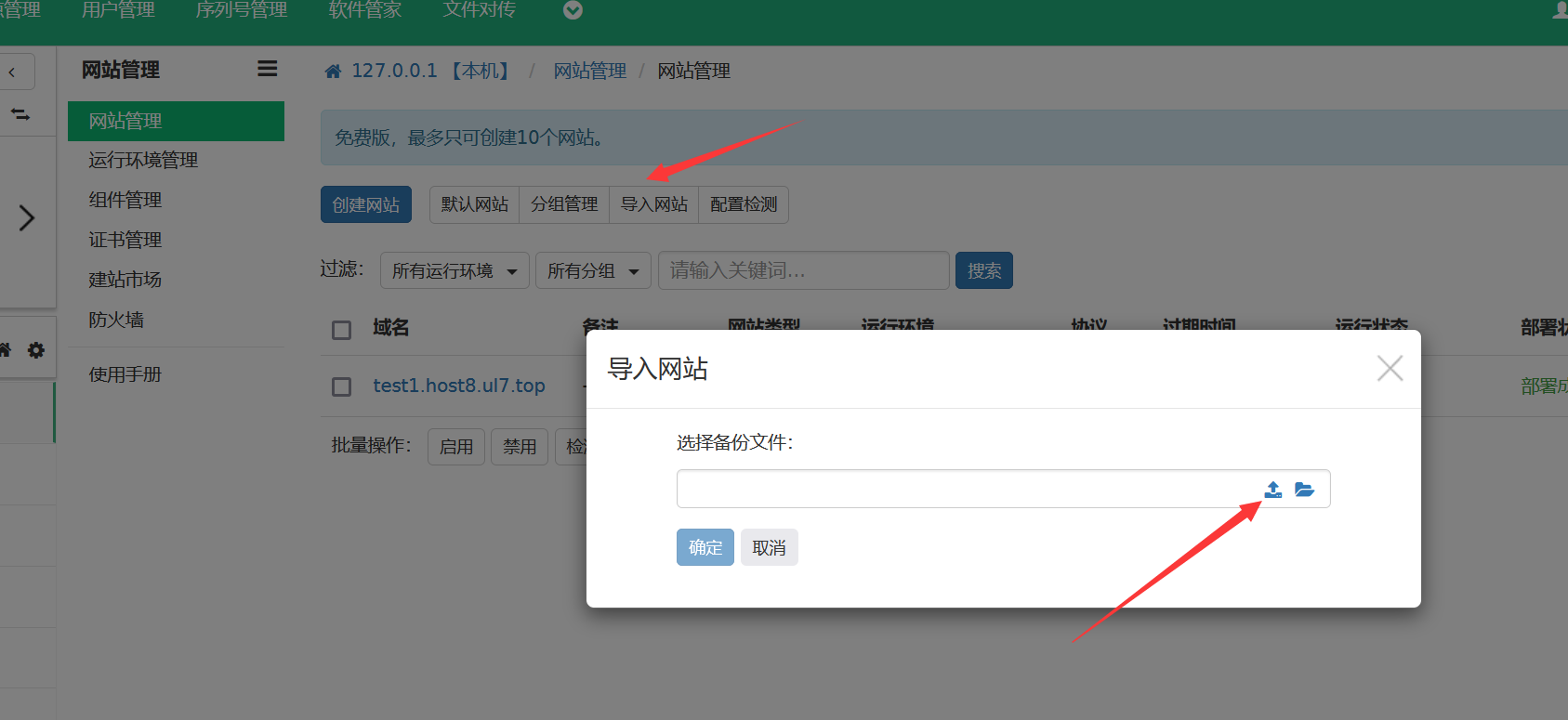Screen dimensions: 1568x720
Task: Click the 启用 batch operation button
Action: point(456,447)
